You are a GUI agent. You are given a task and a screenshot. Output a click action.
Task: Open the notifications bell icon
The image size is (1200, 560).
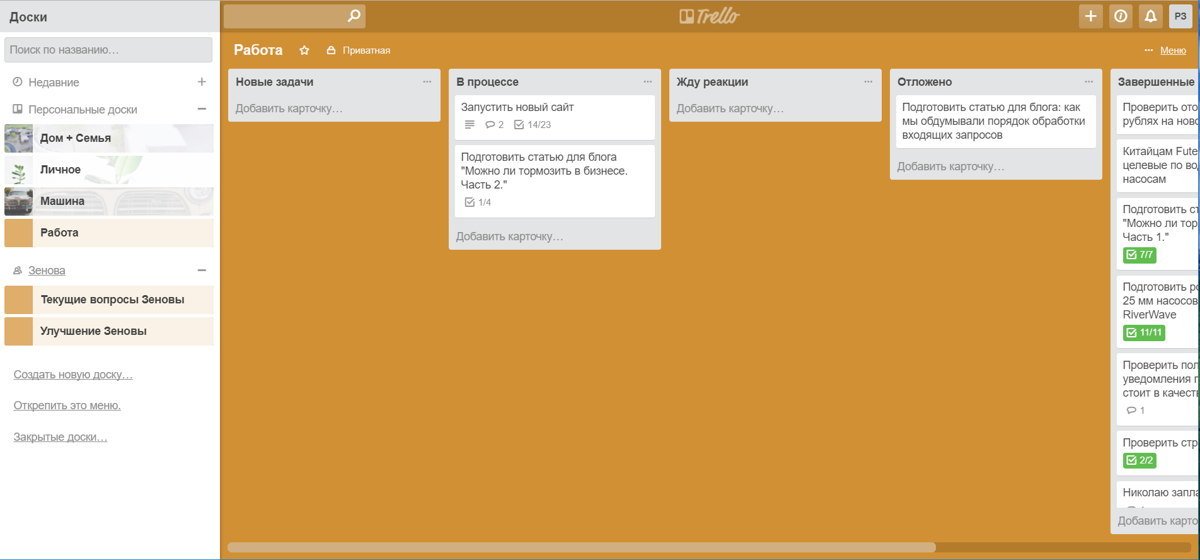[x=1150, y=16]
